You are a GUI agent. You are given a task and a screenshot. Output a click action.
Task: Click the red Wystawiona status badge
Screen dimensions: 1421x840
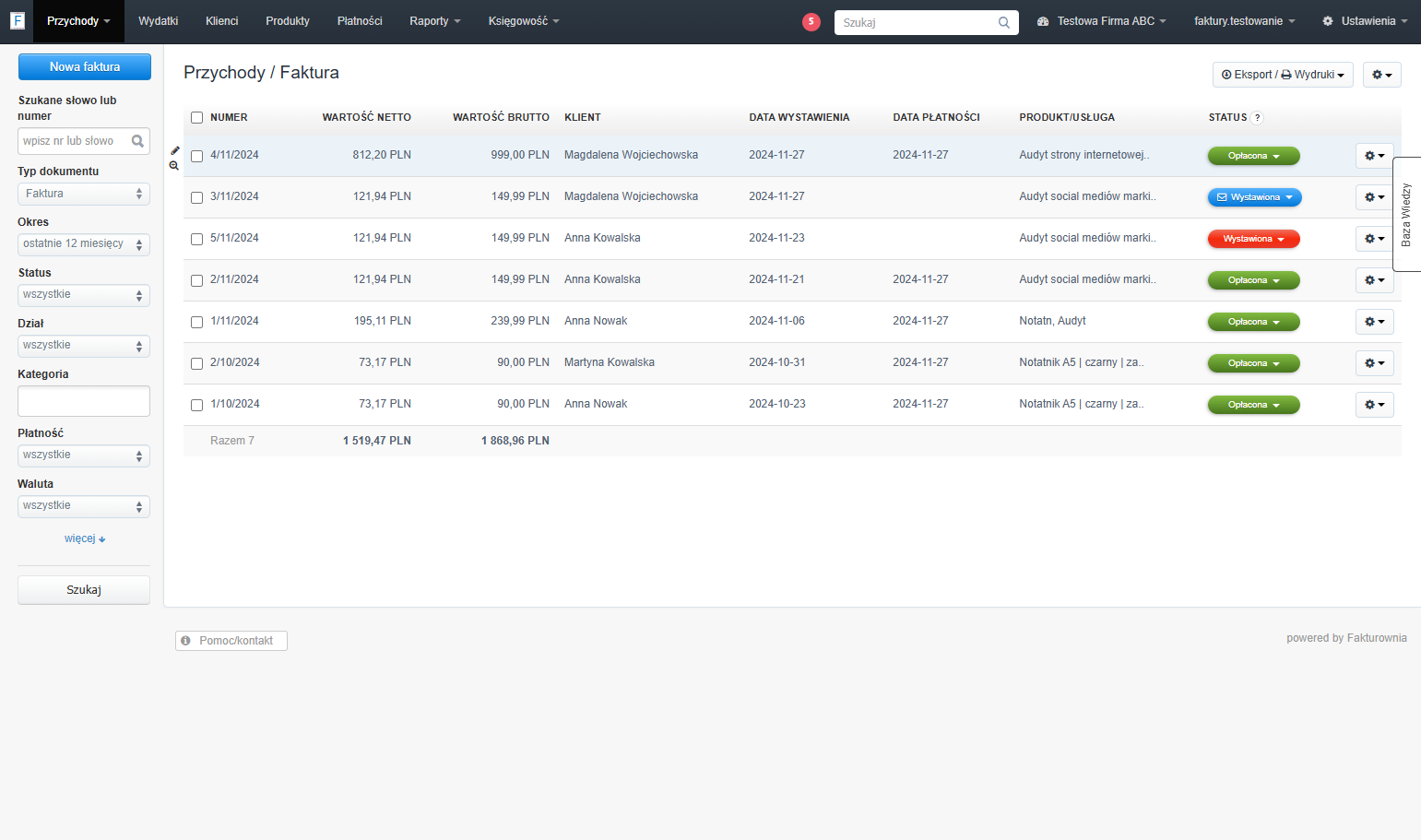pyautogui.click(x=1254, y=239)
